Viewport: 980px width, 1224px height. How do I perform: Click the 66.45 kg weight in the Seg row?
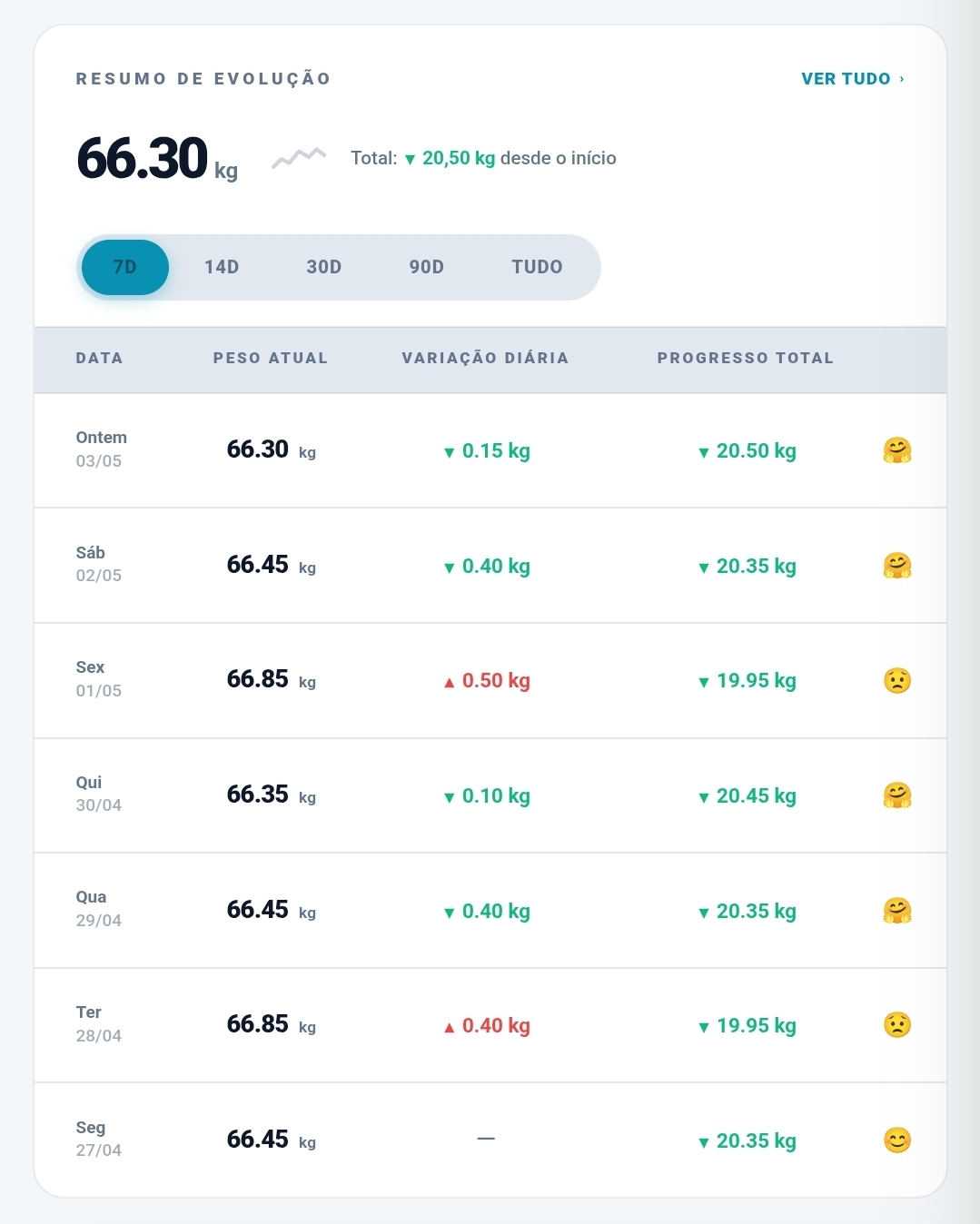272,1140
